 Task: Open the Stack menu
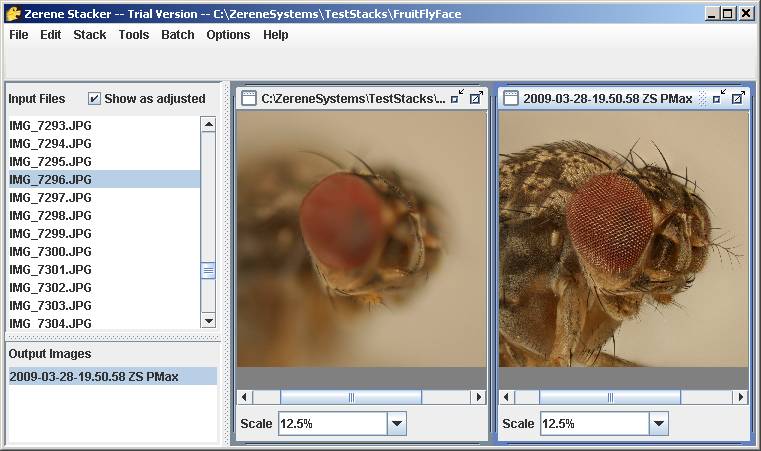[90, 34]
